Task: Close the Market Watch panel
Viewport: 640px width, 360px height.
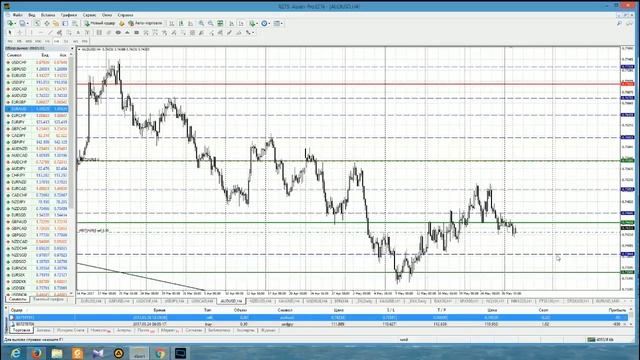Action: coord(72,48)
